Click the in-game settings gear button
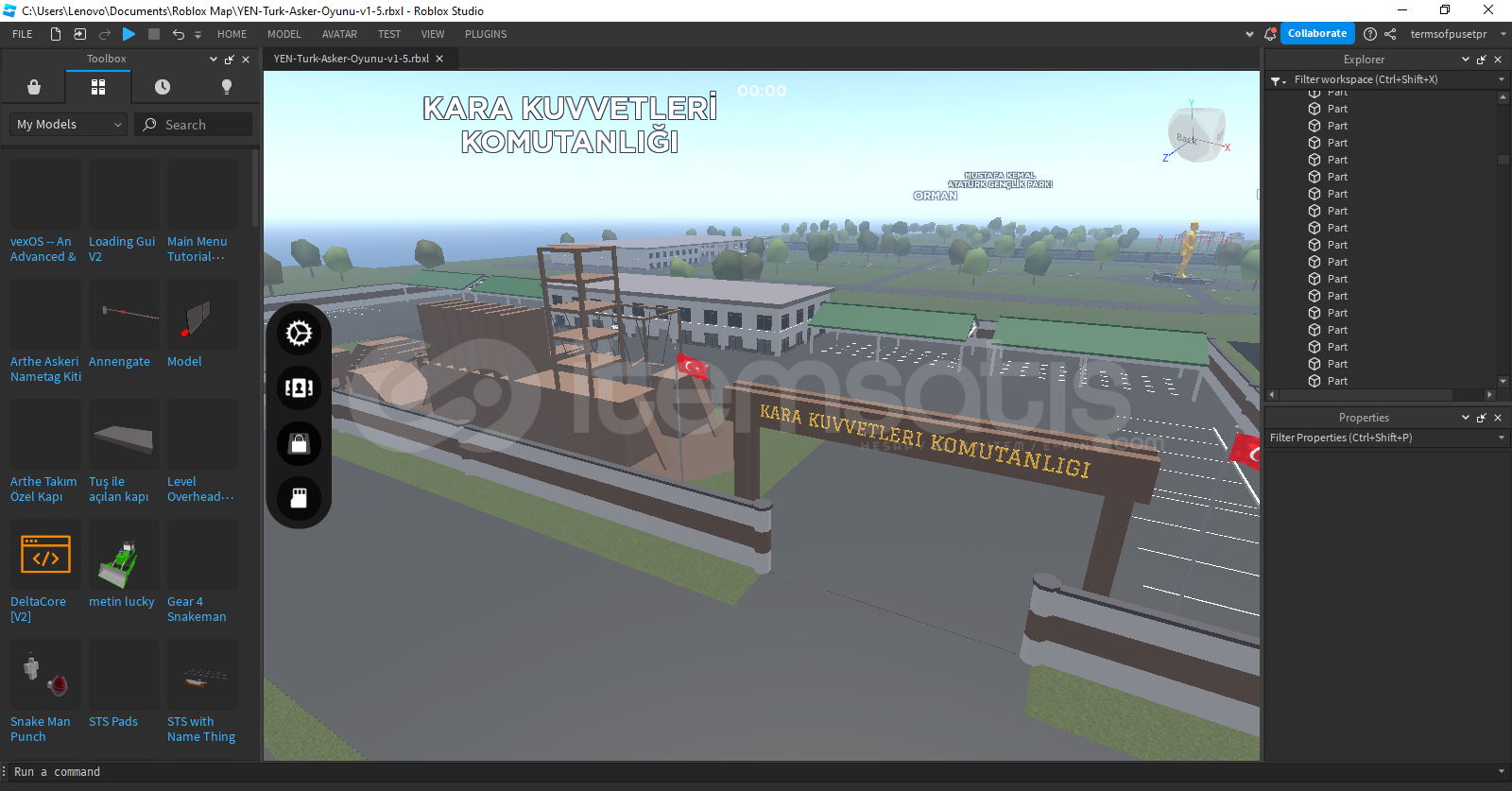This screenshot has width=1512, height=791. point(300,334)
